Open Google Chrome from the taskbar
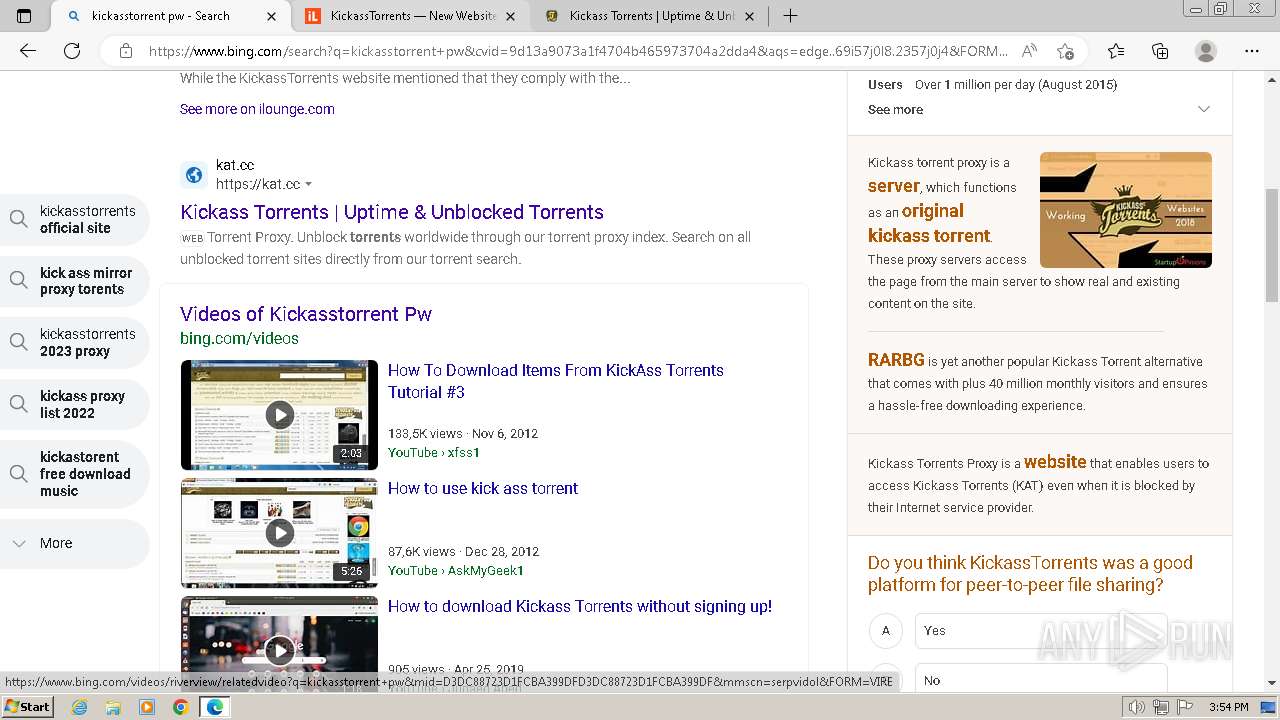Viewport: 1280px width, 720px height. pos(180,707)
